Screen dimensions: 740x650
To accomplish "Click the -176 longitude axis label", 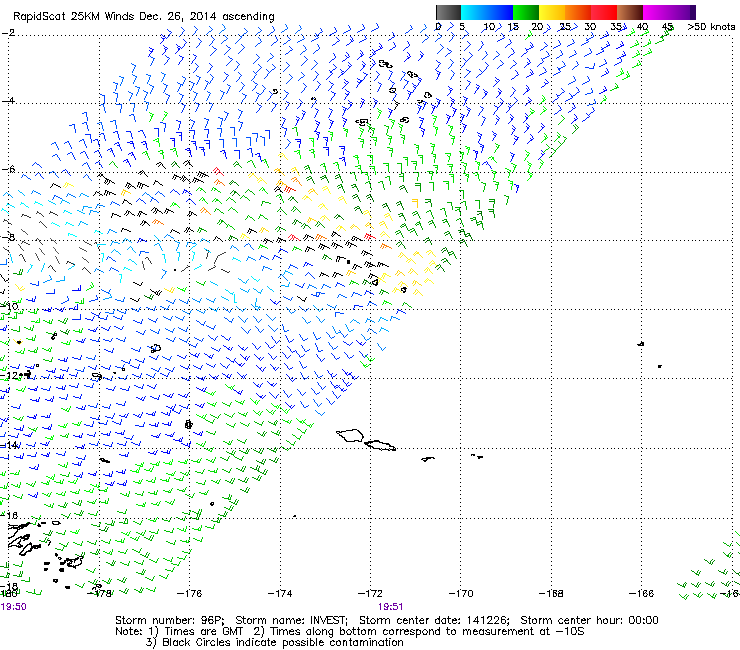I will click(x=189, y=593).
